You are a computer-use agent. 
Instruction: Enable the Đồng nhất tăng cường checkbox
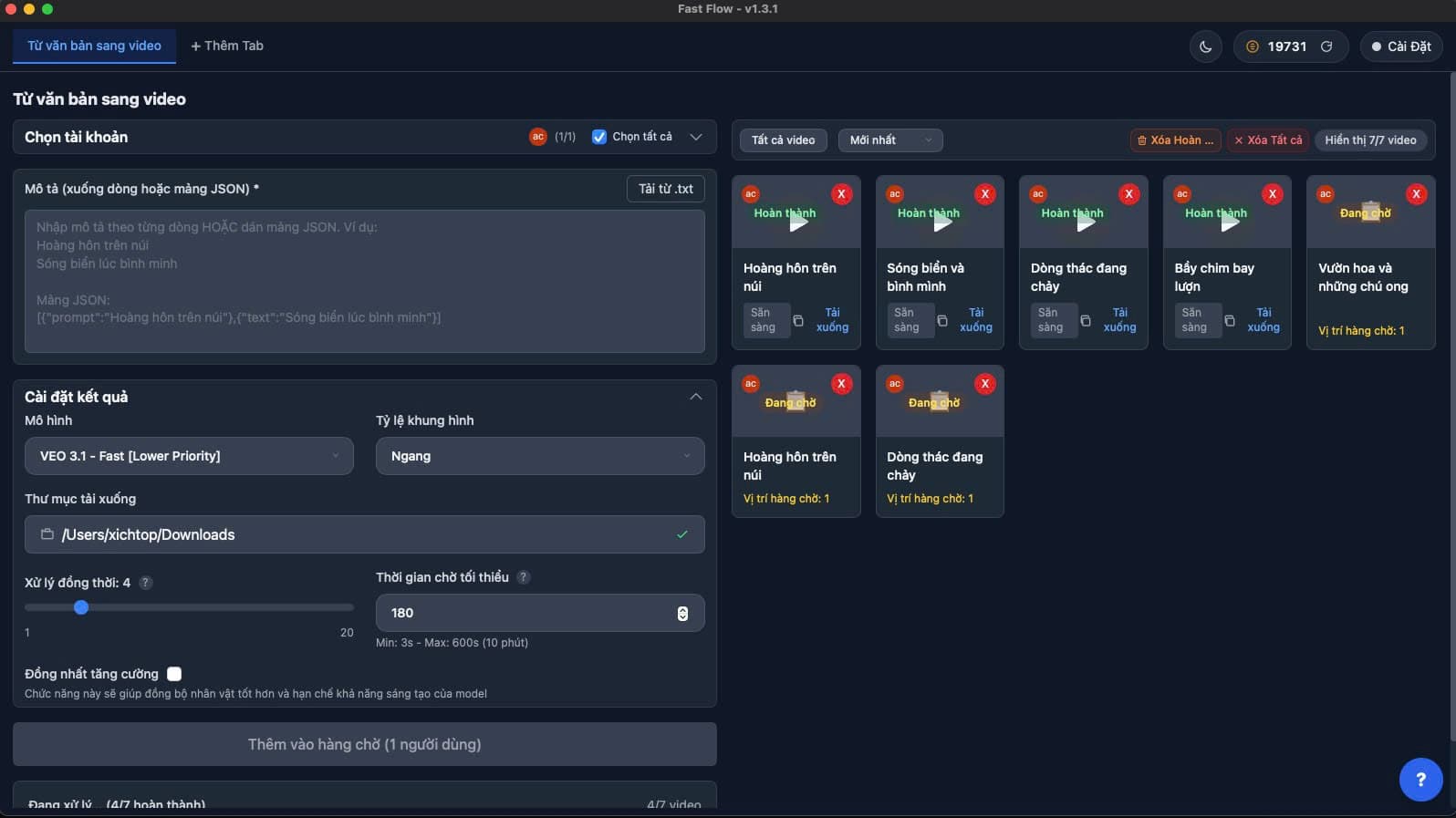point(174,674)
